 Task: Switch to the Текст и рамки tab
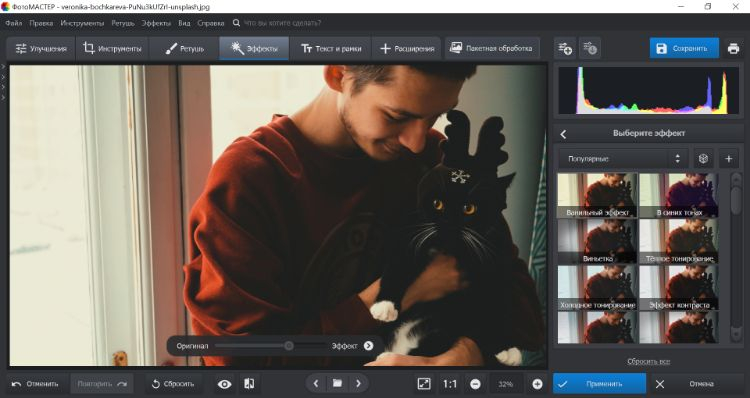pos(331,48)
